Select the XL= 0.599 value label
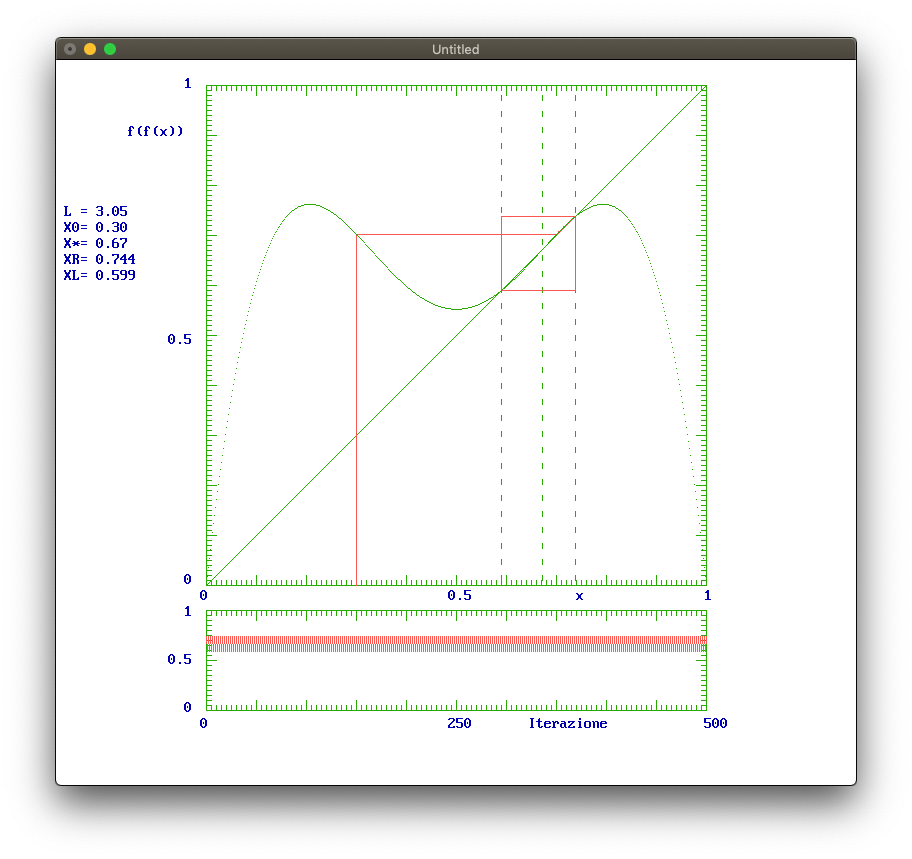Image resolution: width=912 pixels, height=859 pixels. coord(99,275)
